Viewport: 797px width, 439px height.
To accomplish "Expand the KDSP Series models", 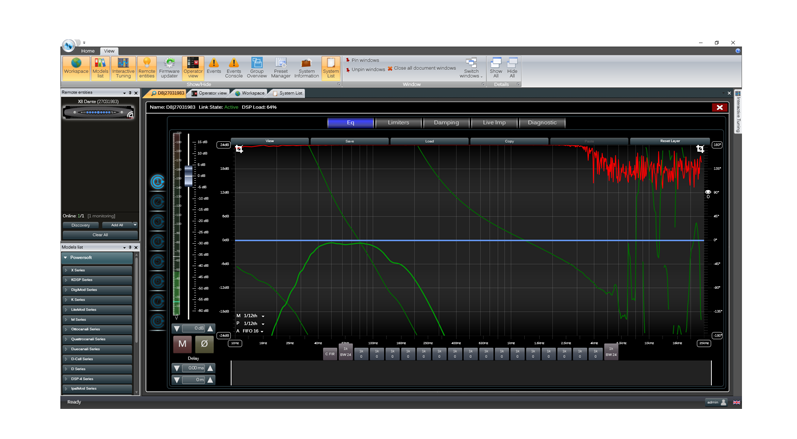I will pyautogui.click(x=66, y=280).
